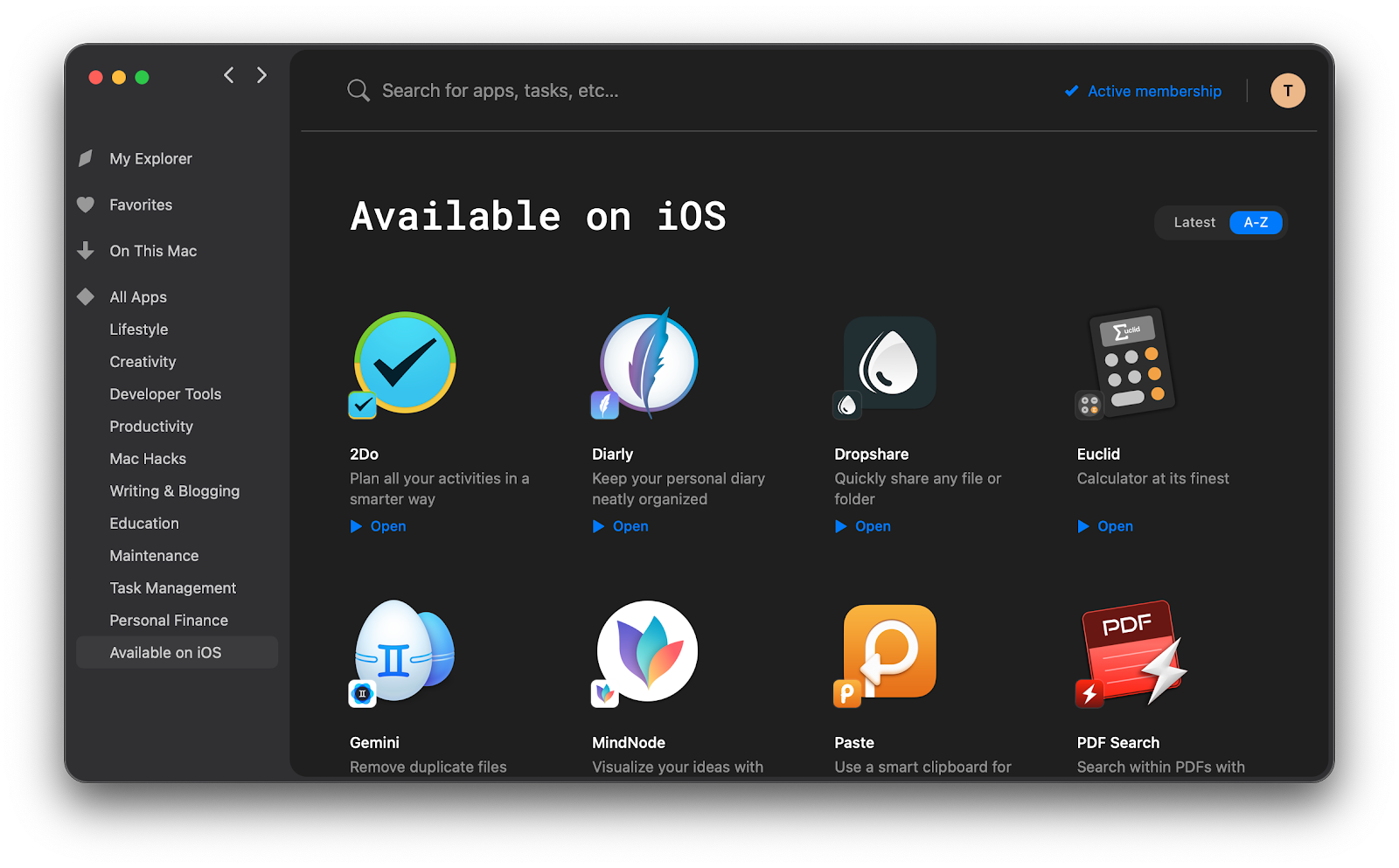Click the 2Do app title
The width and height of the screenshot is (1399, 868).
click(x=364, y=455)
